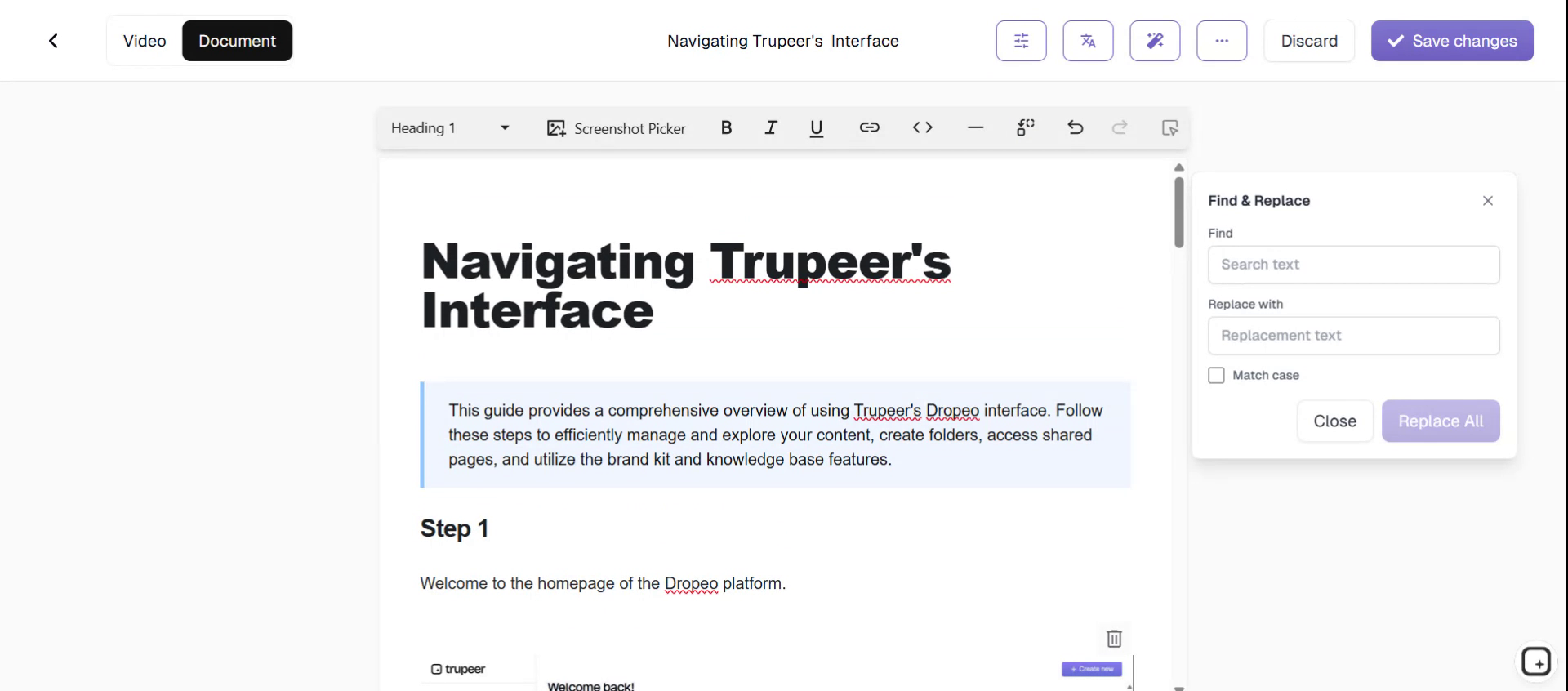Image resolution: width=1568 pixels, height=691 pixels.
Task: Toggle Underline formatting in toolbar
Action: [x=816, y=128]
